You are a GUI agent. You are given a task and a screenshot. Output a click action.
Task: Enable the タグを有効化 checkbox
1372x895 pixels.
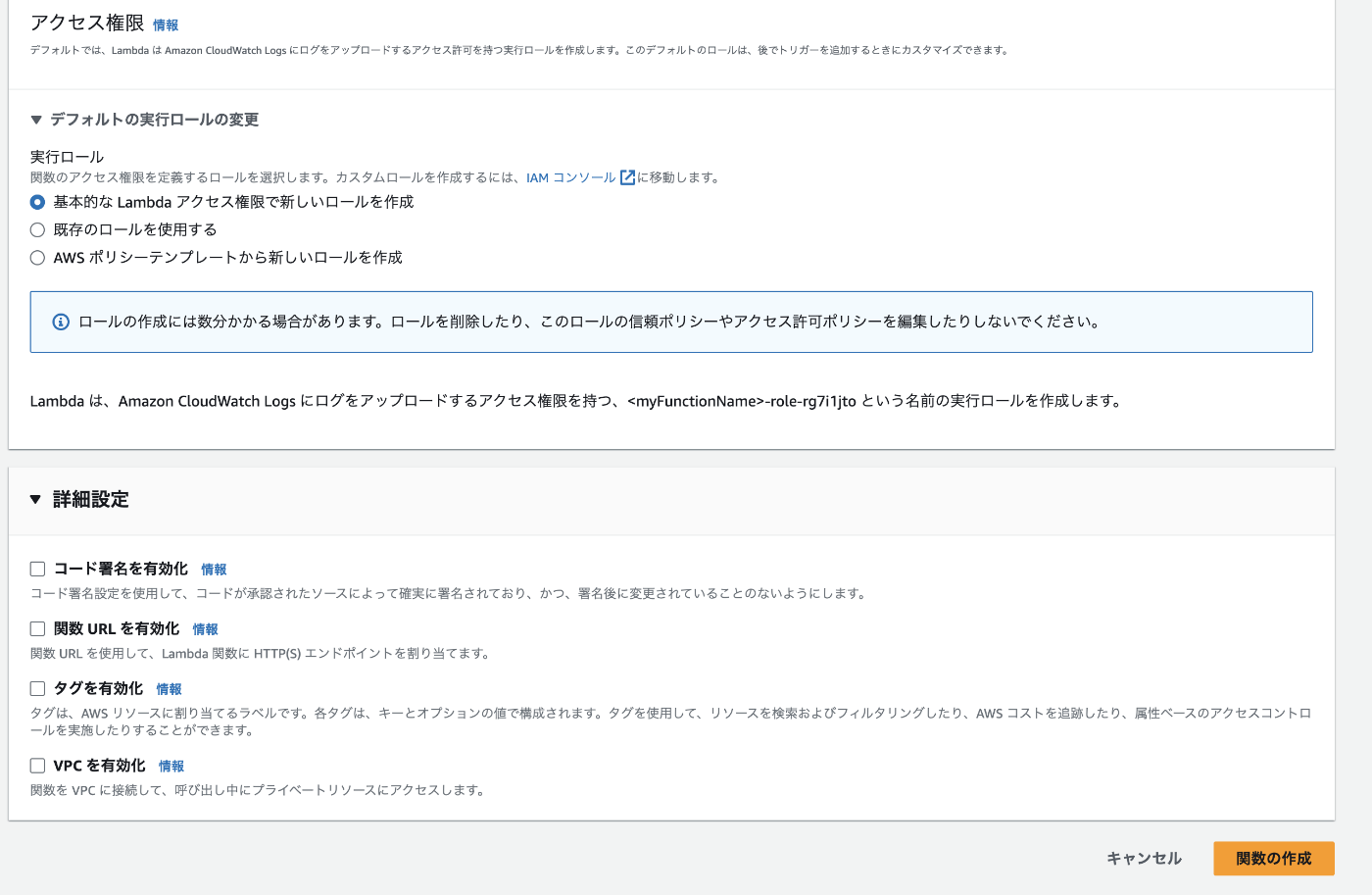(37, 688)
